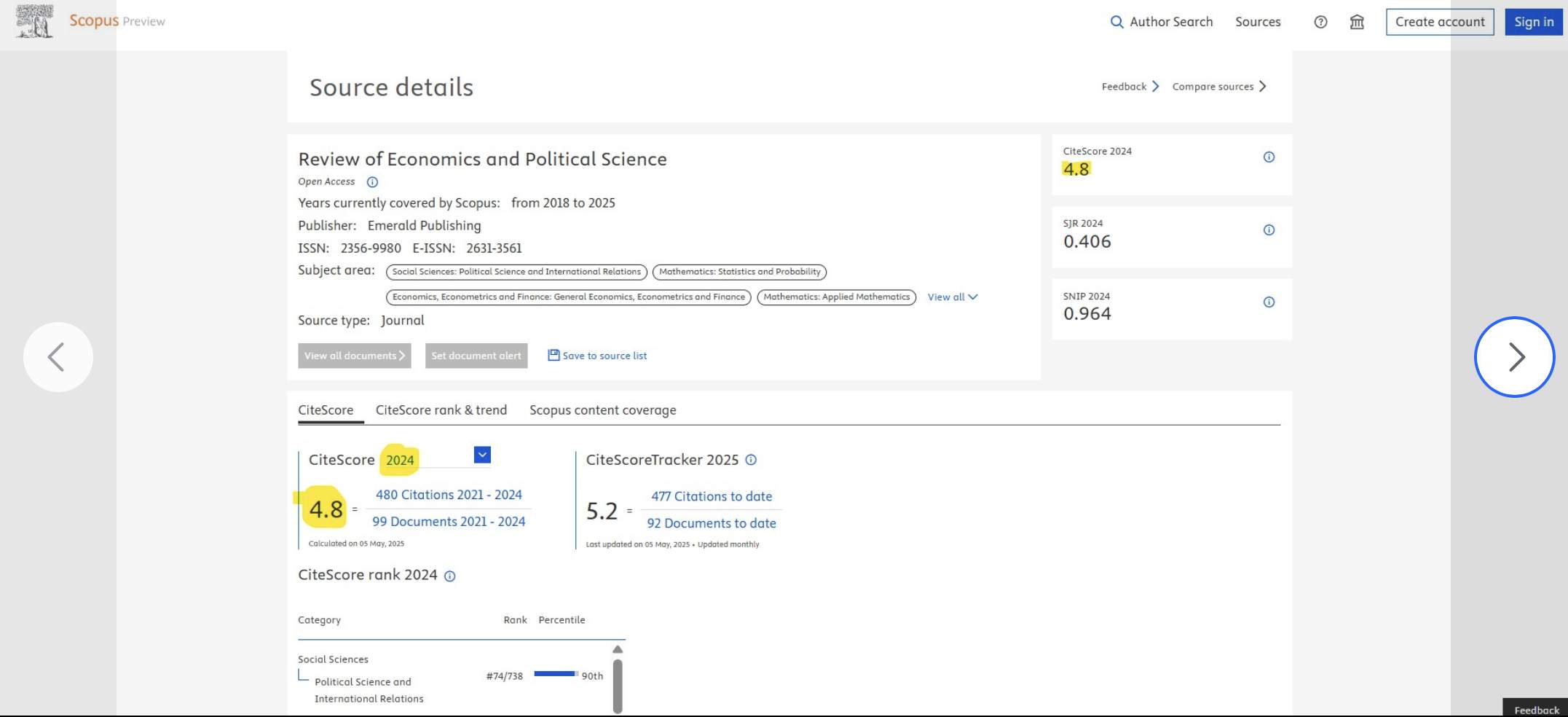Open SNIP 2024 info icon
The height and width of the screenshot is (717, 1568).
point(1269,302)
